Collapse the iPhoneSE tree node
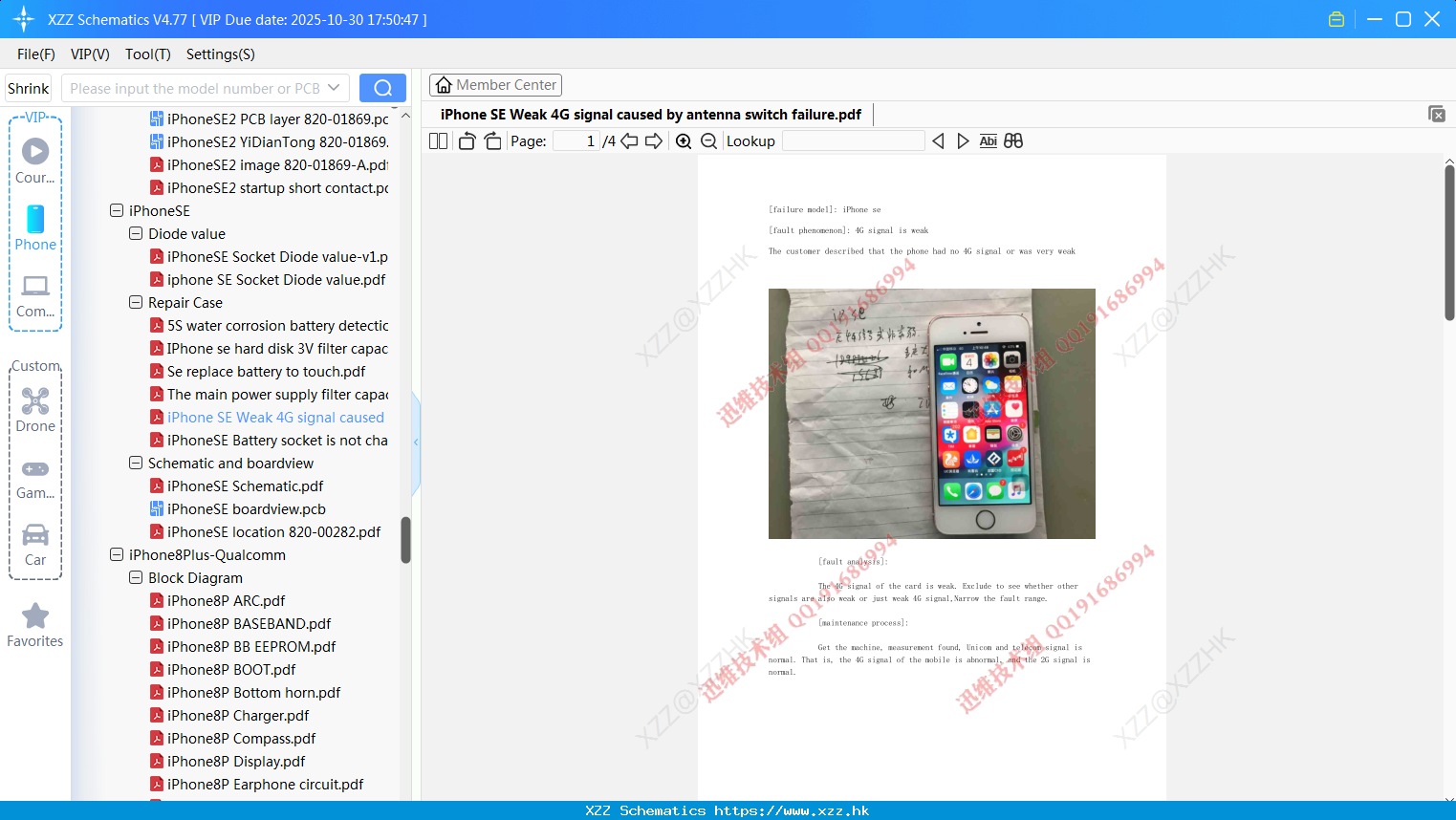The image size is (1456, 820). pyautogui.click(x=117, y=210)
